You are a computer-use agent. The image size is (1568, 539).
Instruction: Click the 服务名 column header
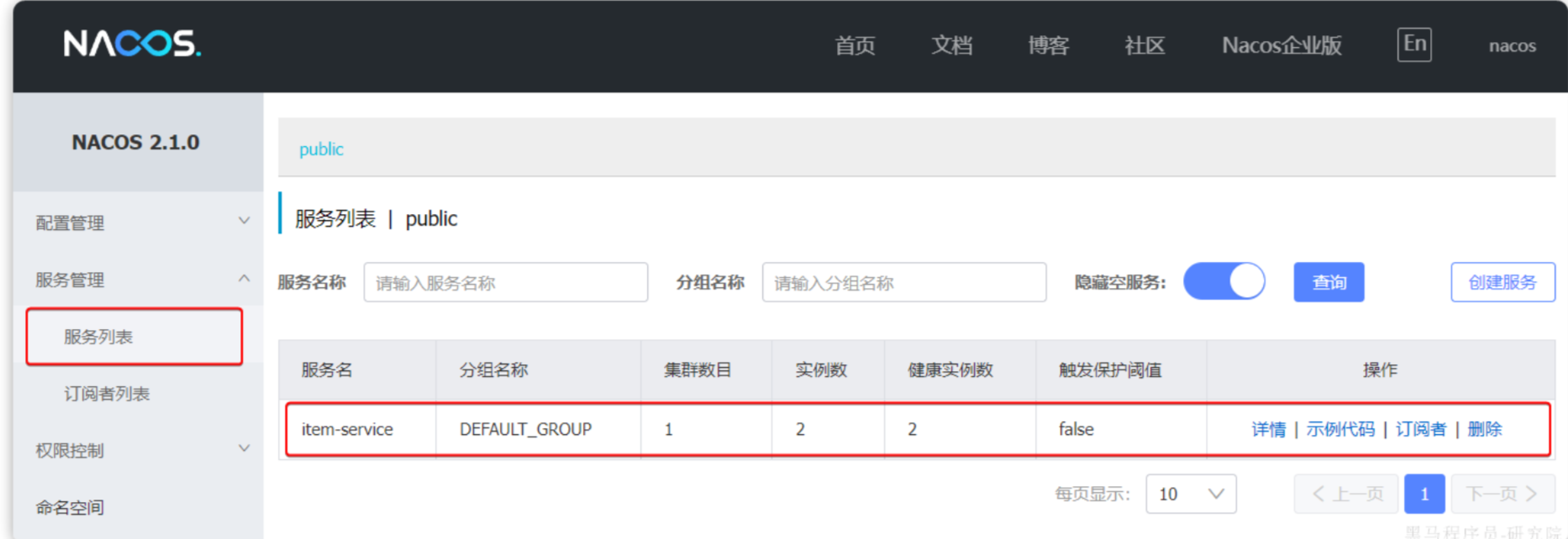click(327, 369)
